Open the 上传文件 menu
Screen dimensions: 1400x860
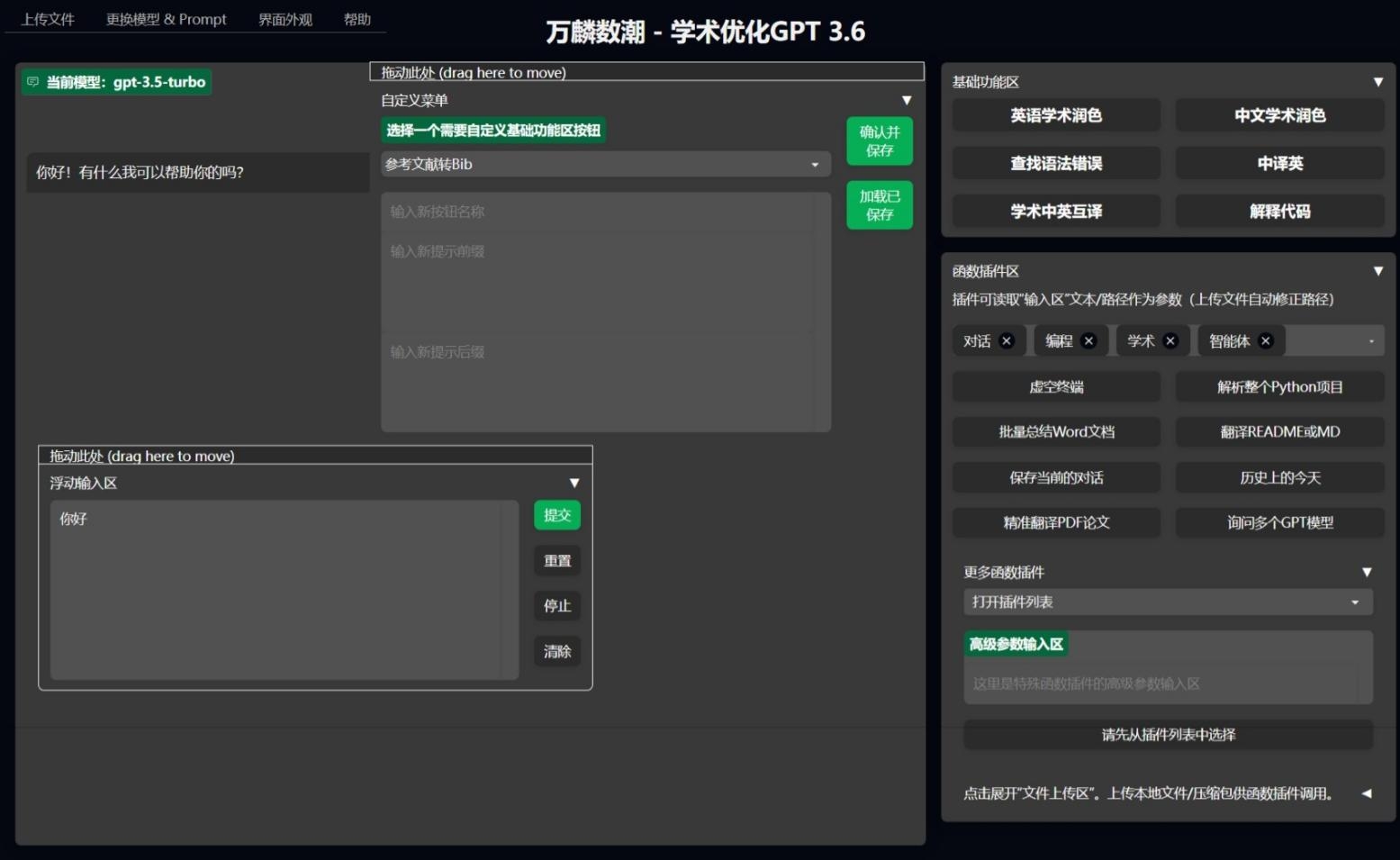(x=48, y=19)
